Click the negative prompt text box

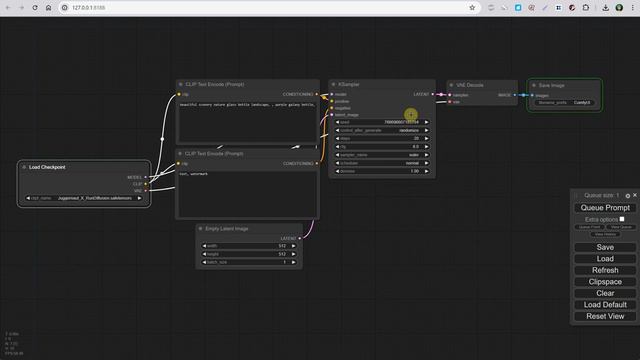coord(247,194)
